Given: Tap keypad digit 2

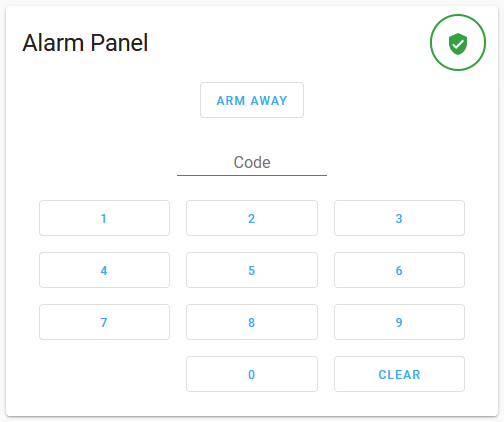Looking at the screenshot, I should tap(252, 218).
